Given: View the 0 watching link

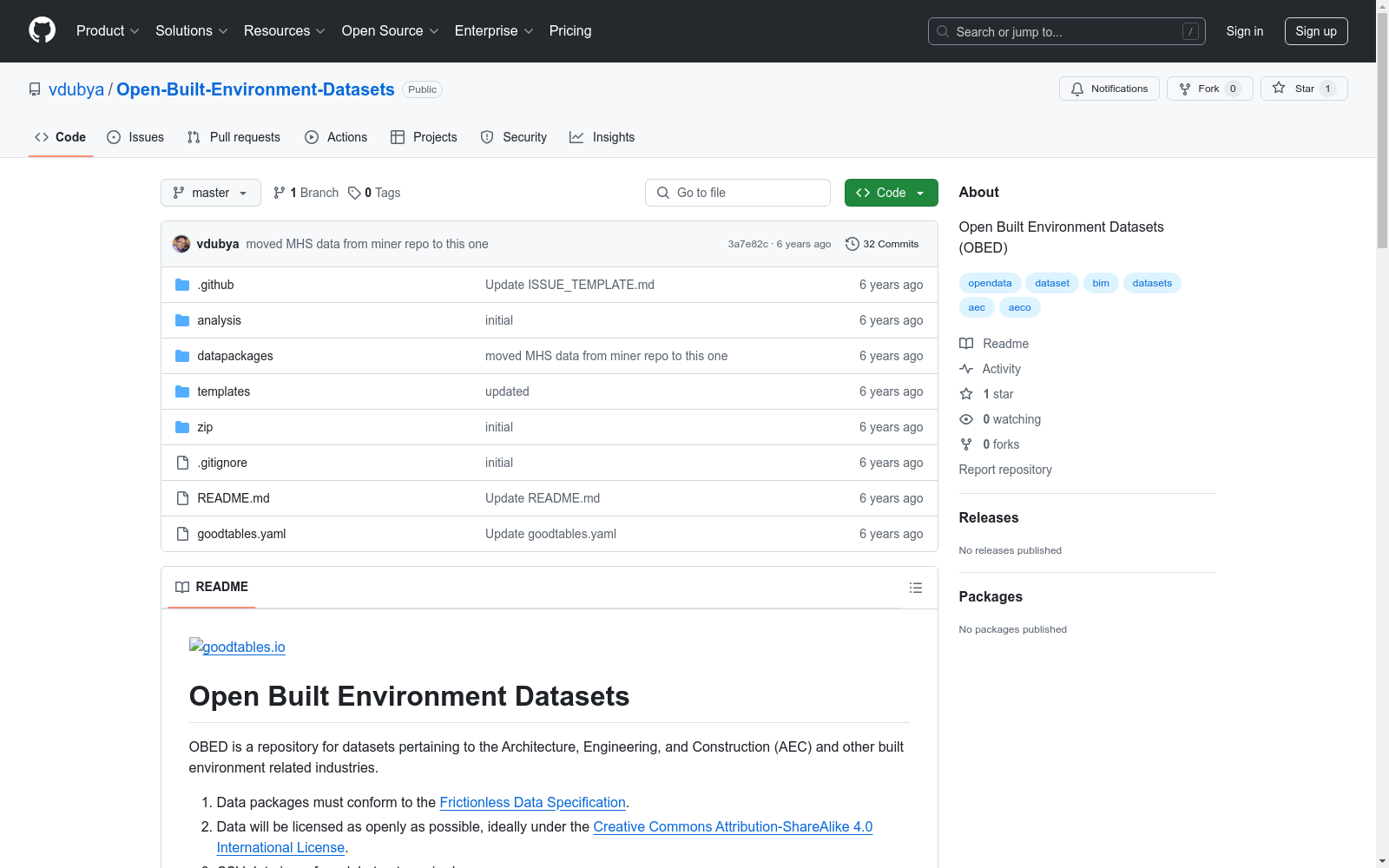Looking at the screenshot, I should [x=1000, y=419].
